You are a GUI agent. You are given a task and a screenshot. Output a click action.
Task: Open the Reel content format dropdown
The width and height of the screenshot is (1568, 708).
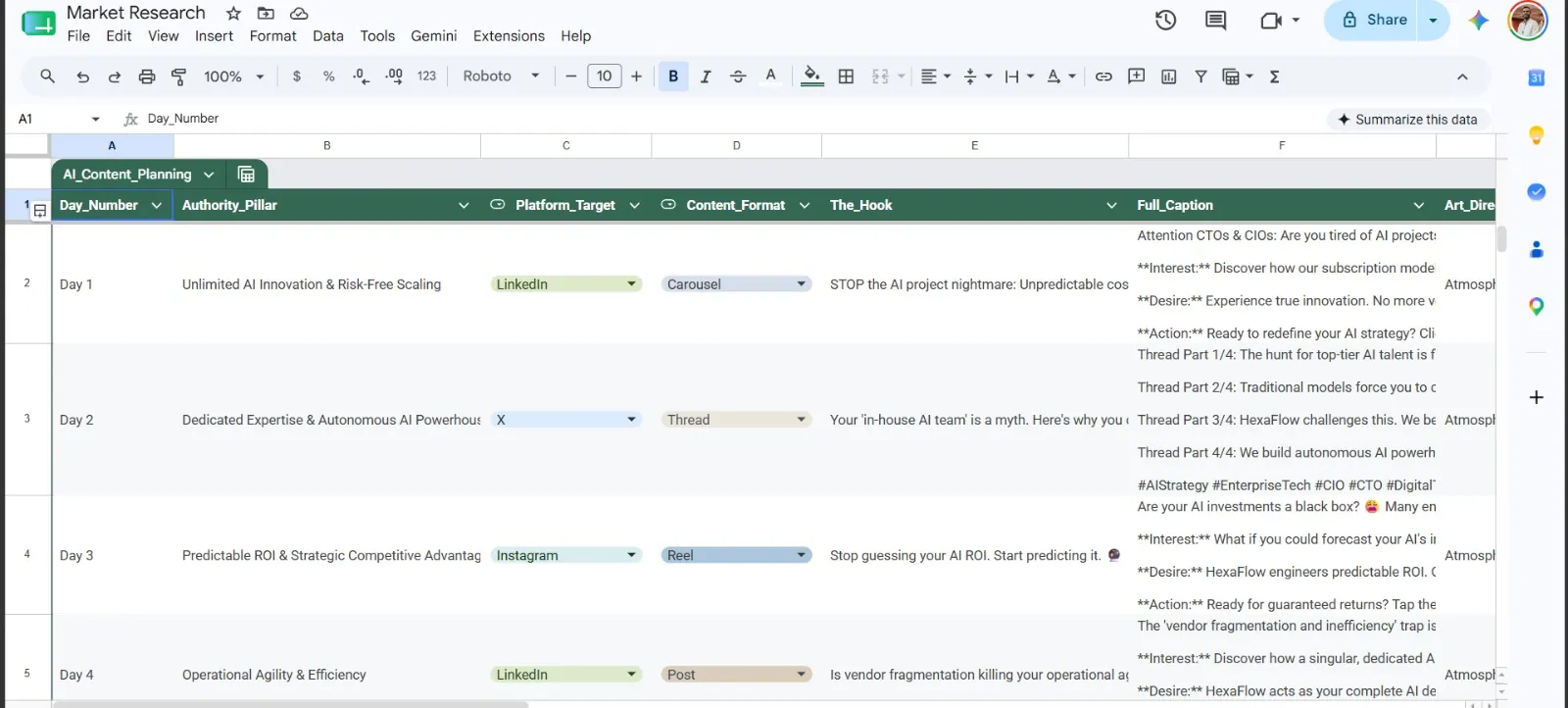(802, 555)
